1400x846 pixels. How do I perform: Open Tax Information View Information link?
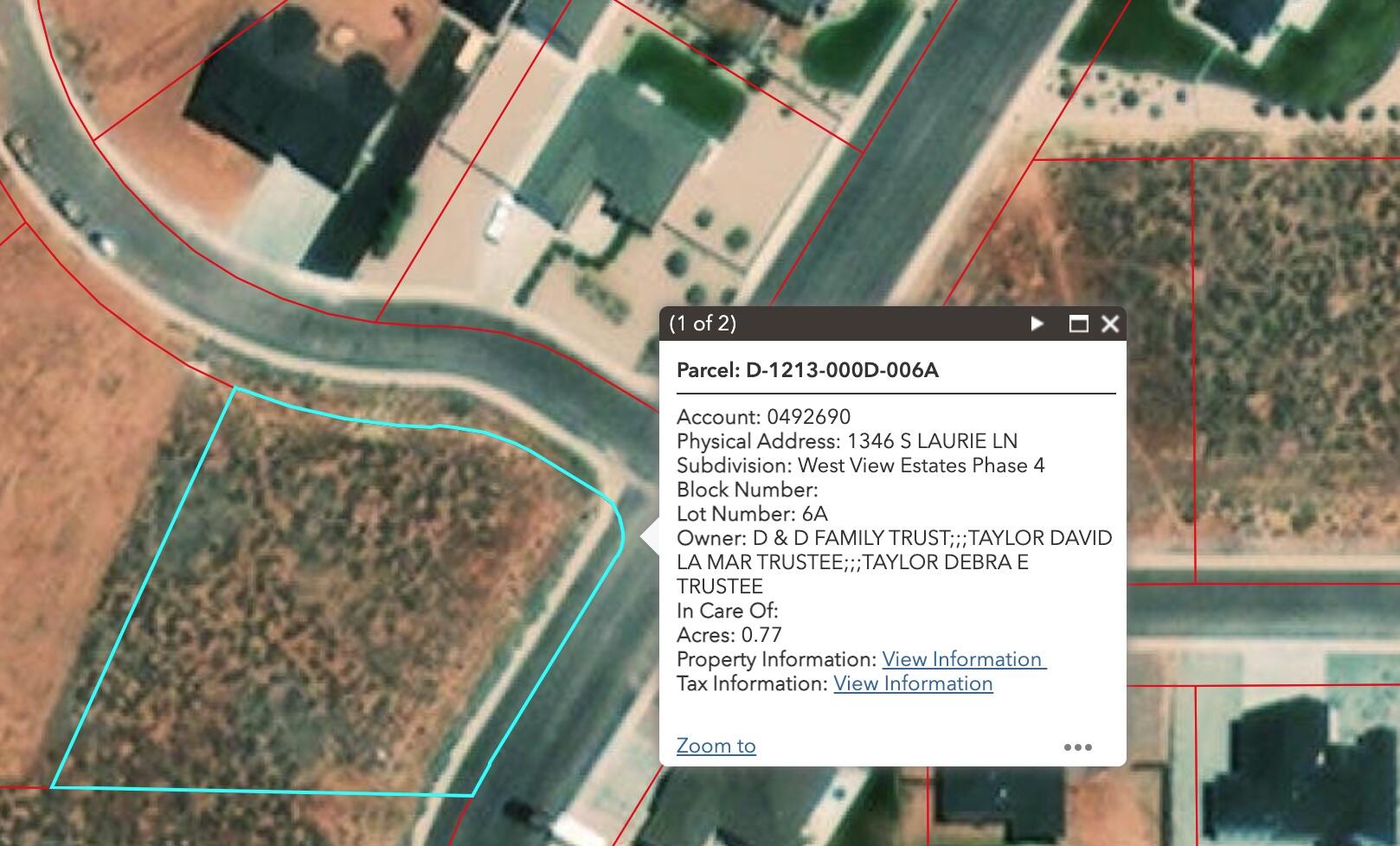tap(913, 683)
